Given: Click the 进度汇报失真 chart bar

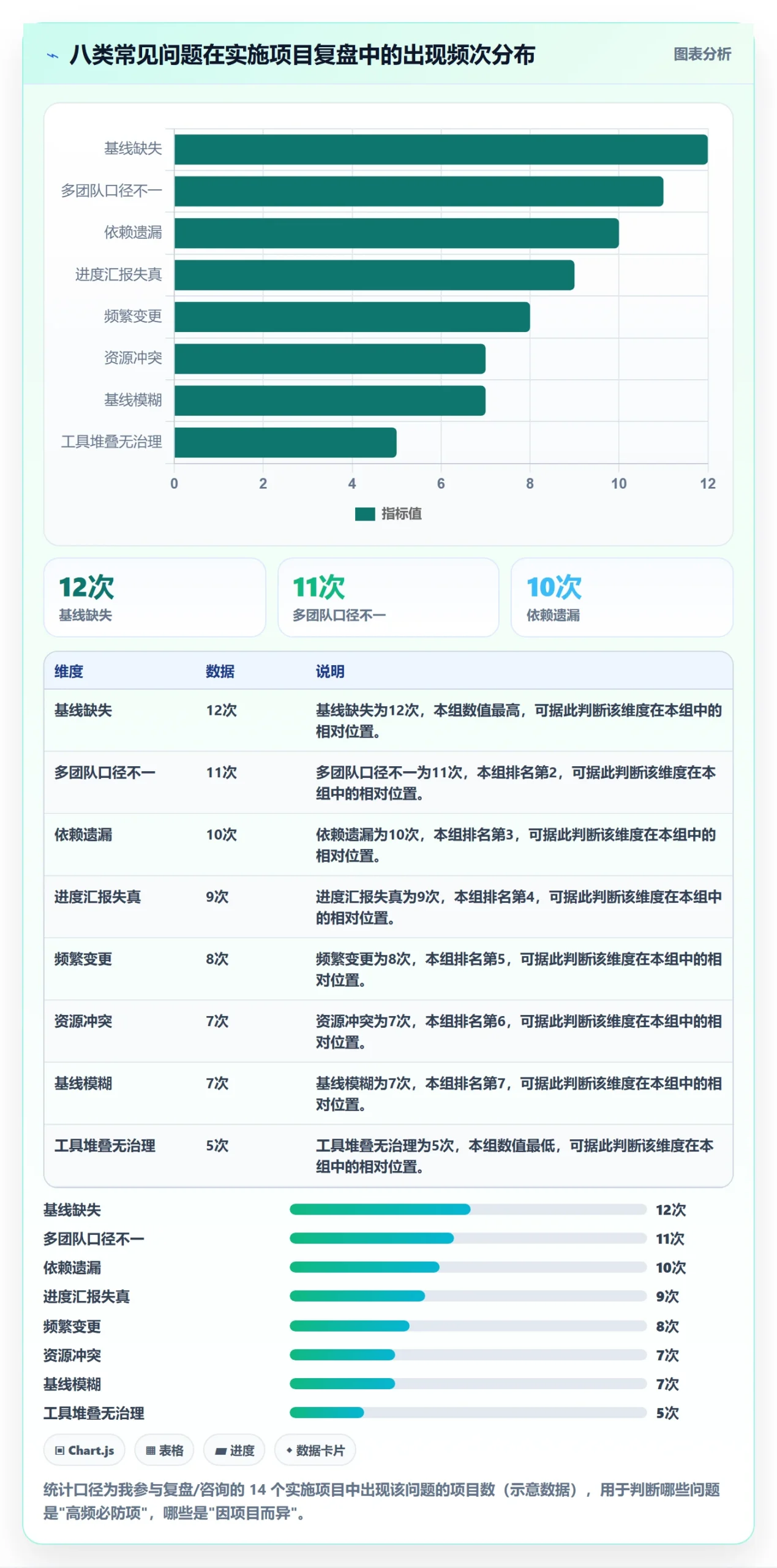Looking at the screenshot, I should [x=374, y=275].
